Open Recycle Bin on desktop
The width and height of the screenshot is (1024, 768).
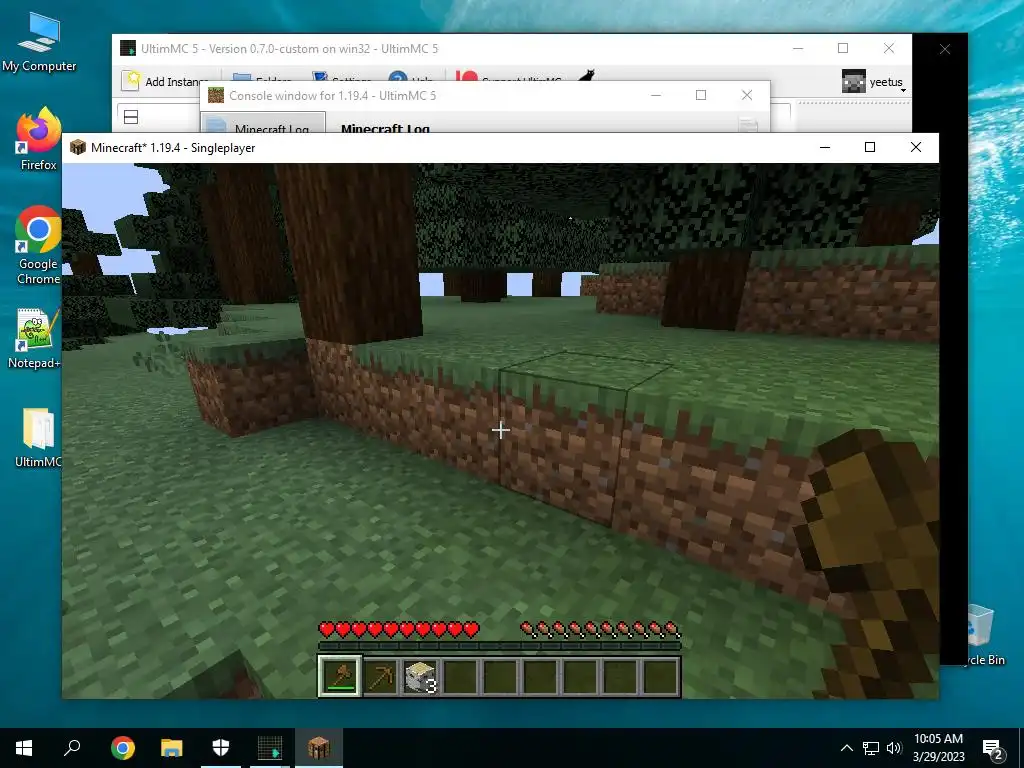982,635
